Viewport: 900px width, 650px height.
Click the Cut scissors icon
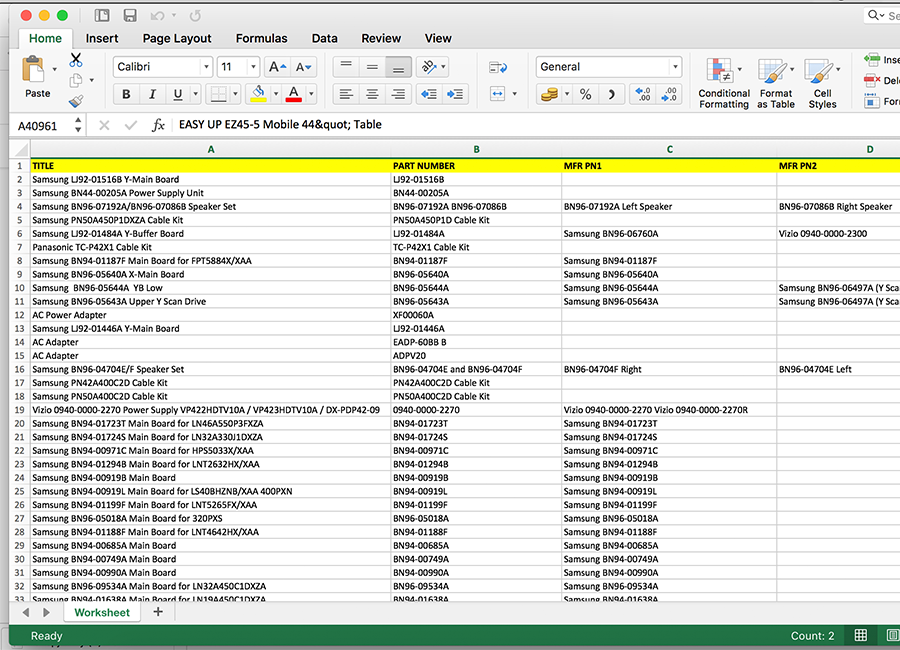click(x=76, y=60)
